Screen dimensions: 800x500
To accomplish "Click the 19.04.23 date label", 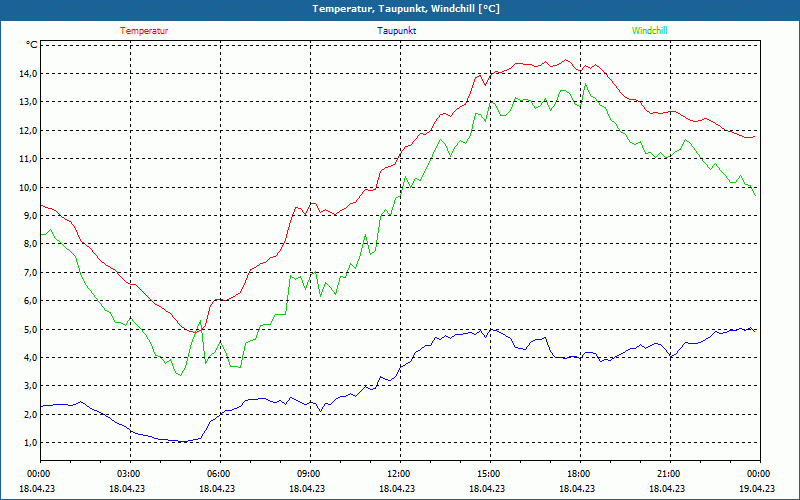I will [x=757, y=488].
